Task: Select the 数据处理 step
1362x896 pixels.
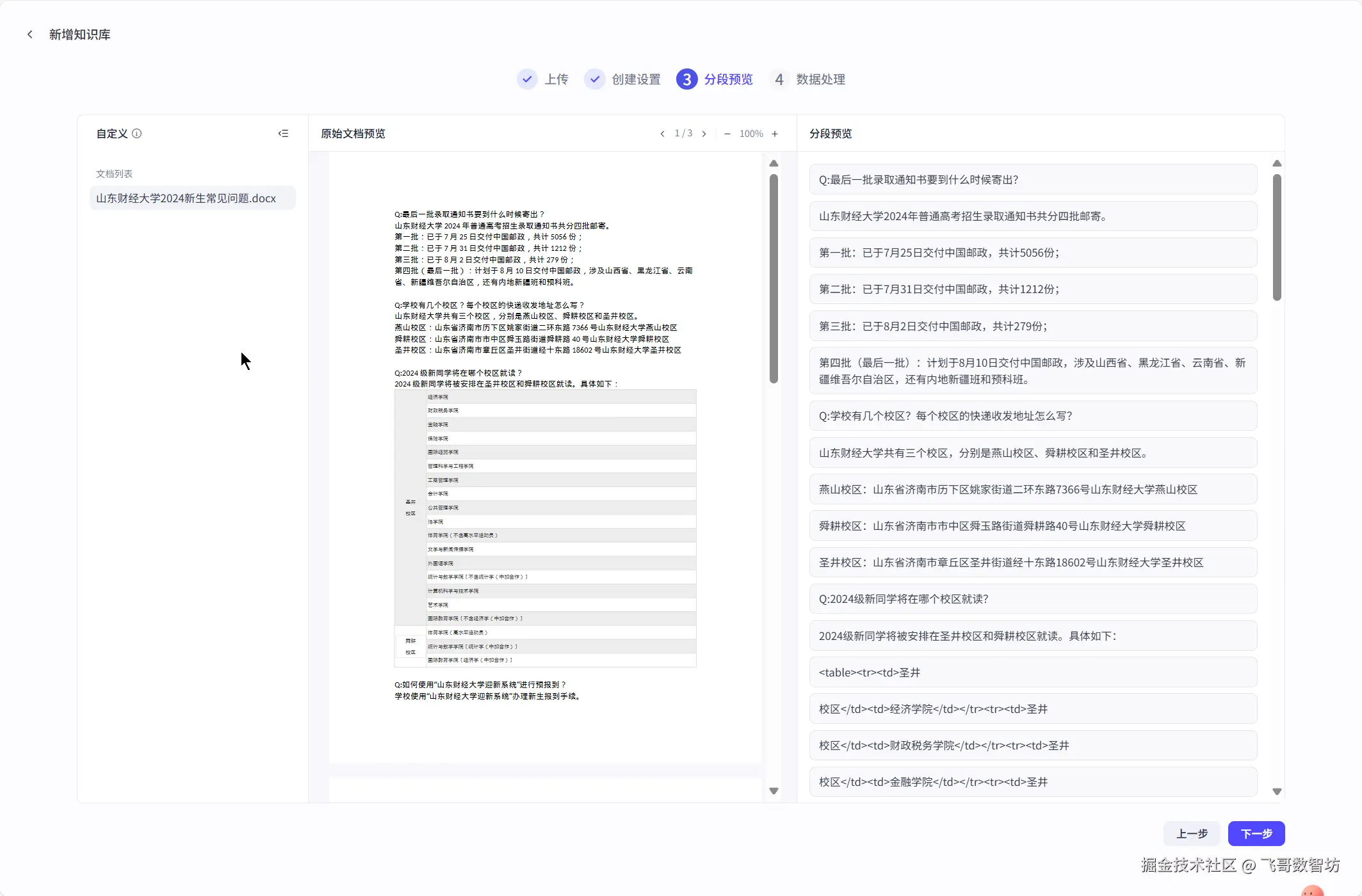Action: (x=820, y=79)
